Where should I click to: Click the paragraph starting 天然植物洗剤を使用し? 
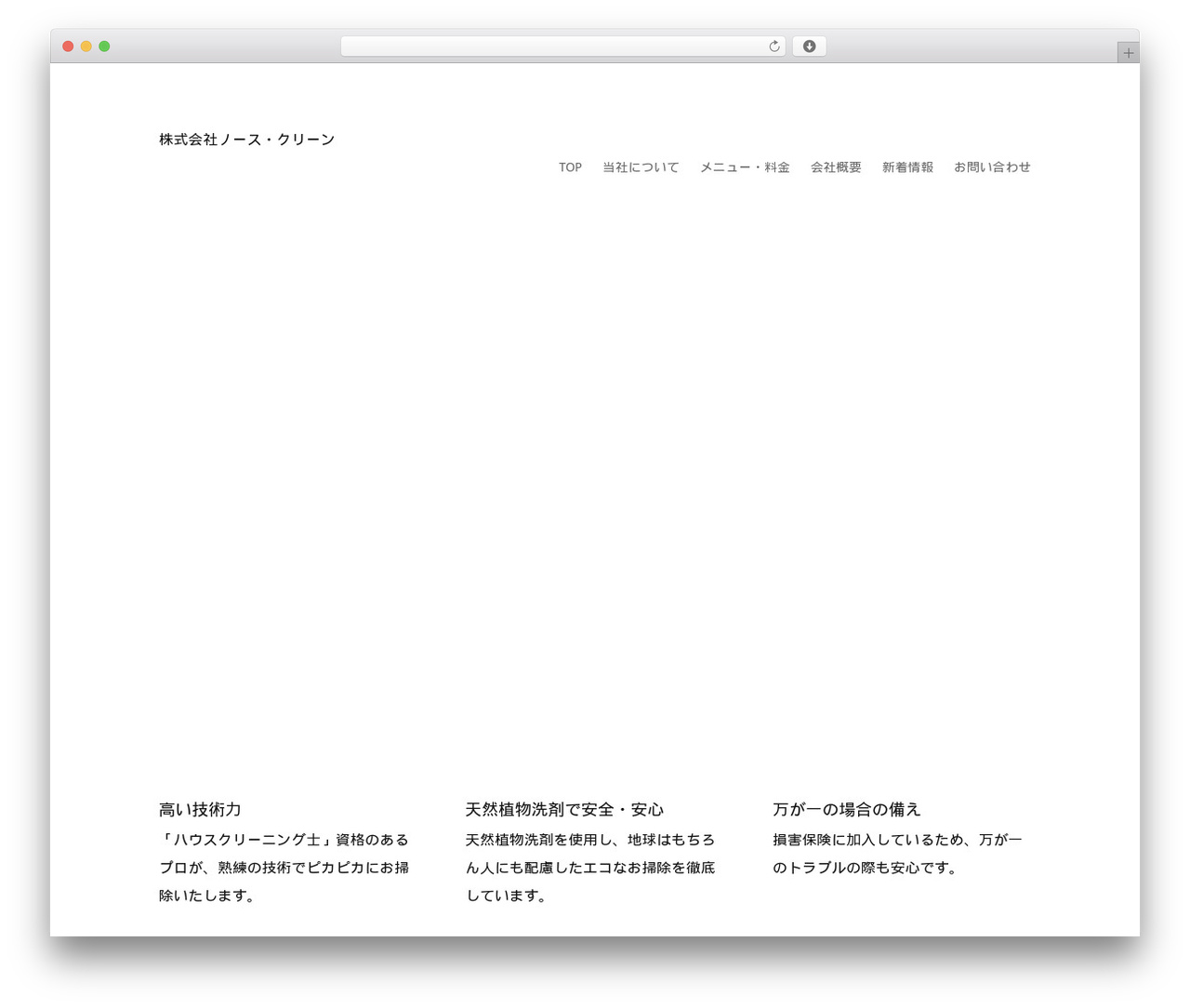(590, 868)
